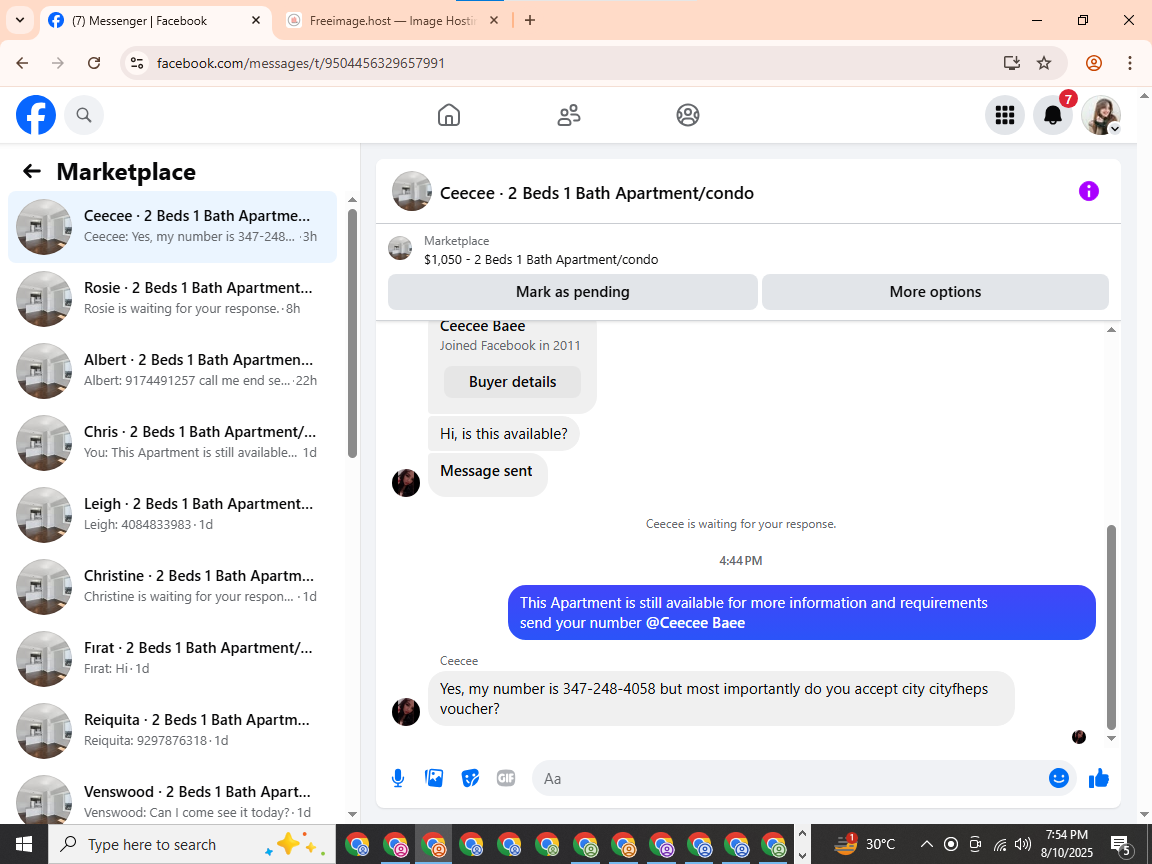The width and height of the screenshot is (1152, 864).
Task: Open the Leigh conversation in the list
Action: pyautogui.click(x=173, y=514)
